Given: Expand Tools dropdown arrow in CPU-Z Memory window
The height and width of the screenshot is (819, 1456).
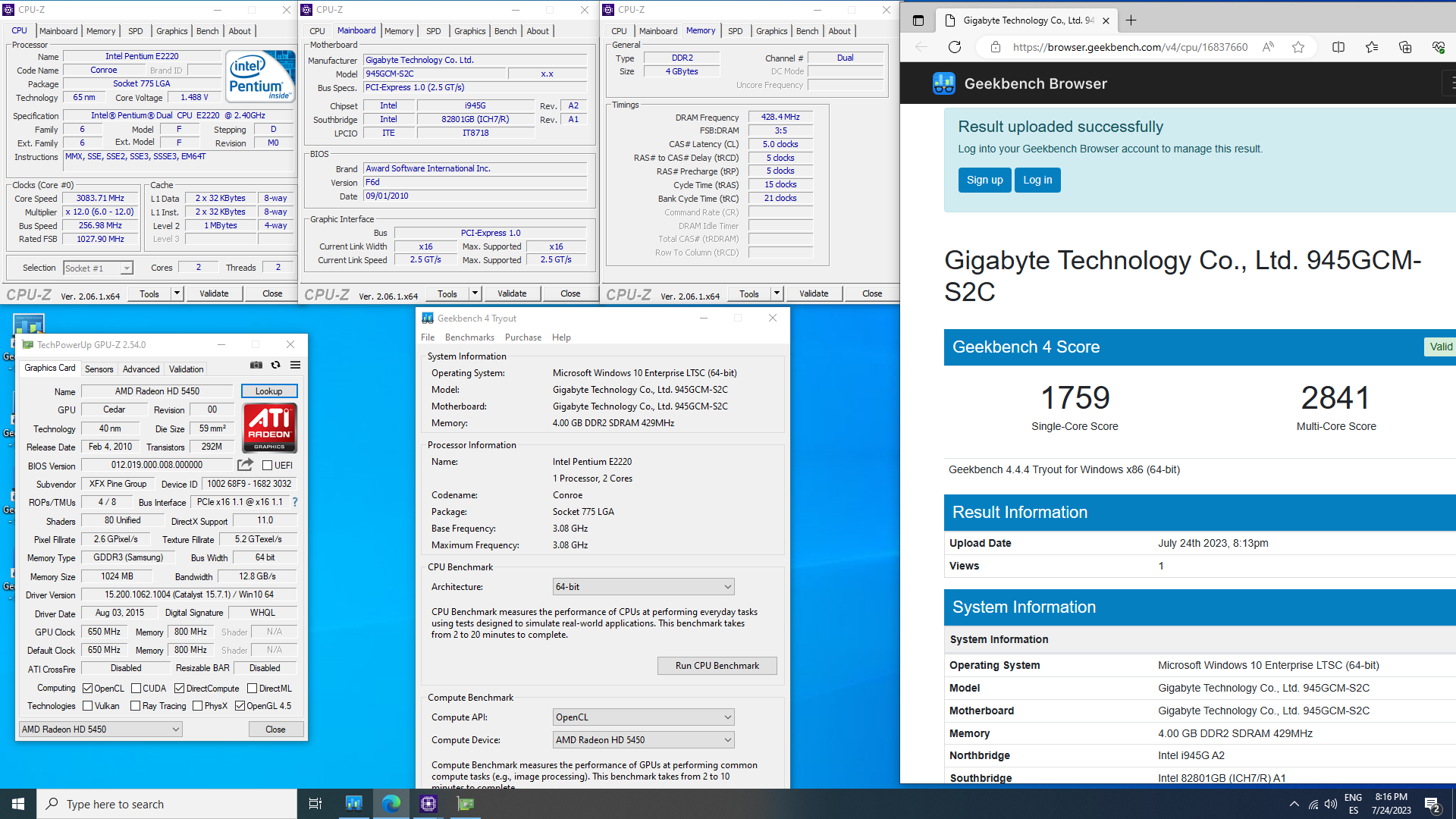Looking at the screenshot, I should (777, 293).
